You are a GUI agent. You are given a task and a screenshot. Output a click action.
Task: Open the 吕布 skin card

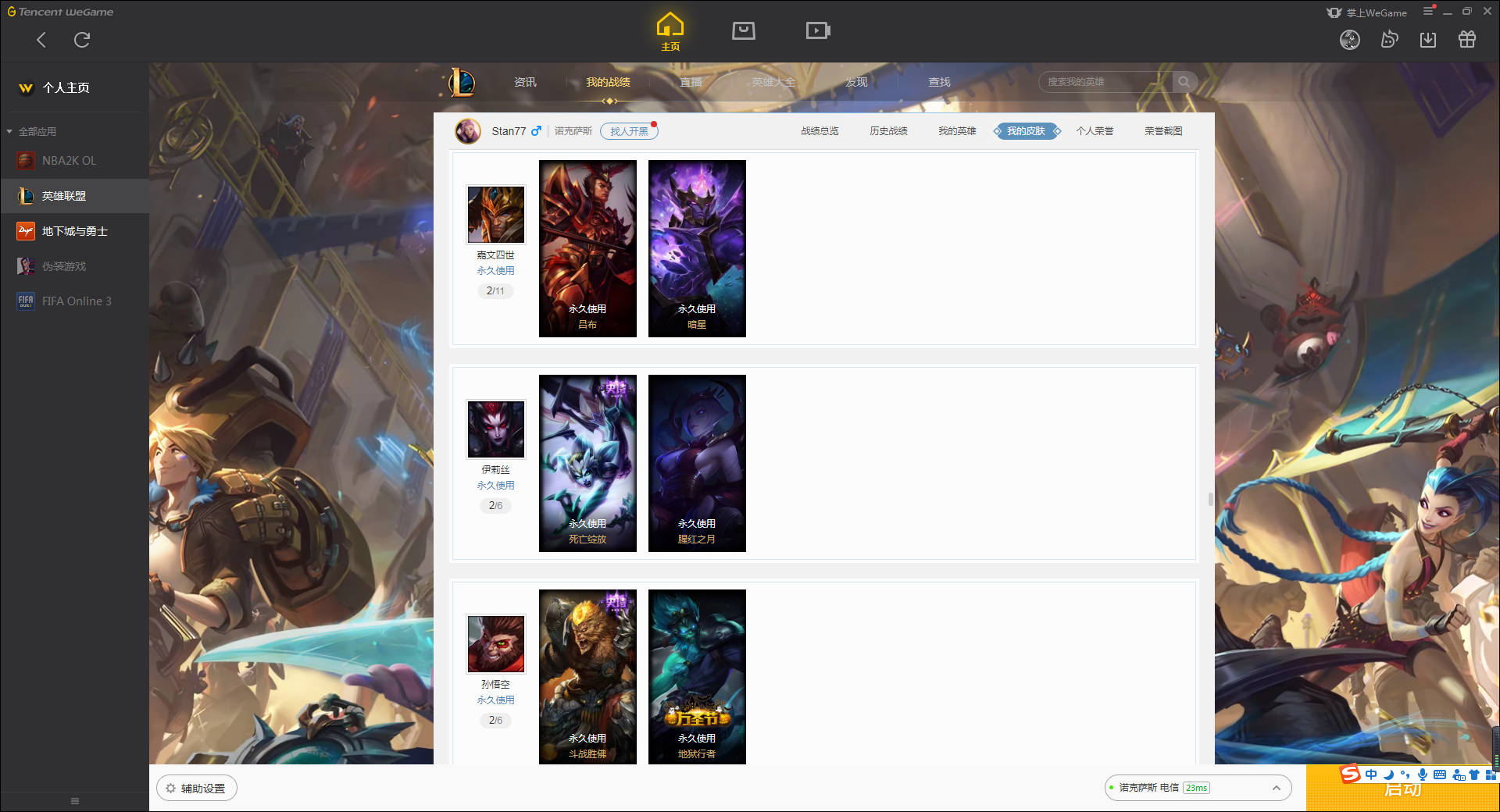pyautogui.click(x=587, y=248)
